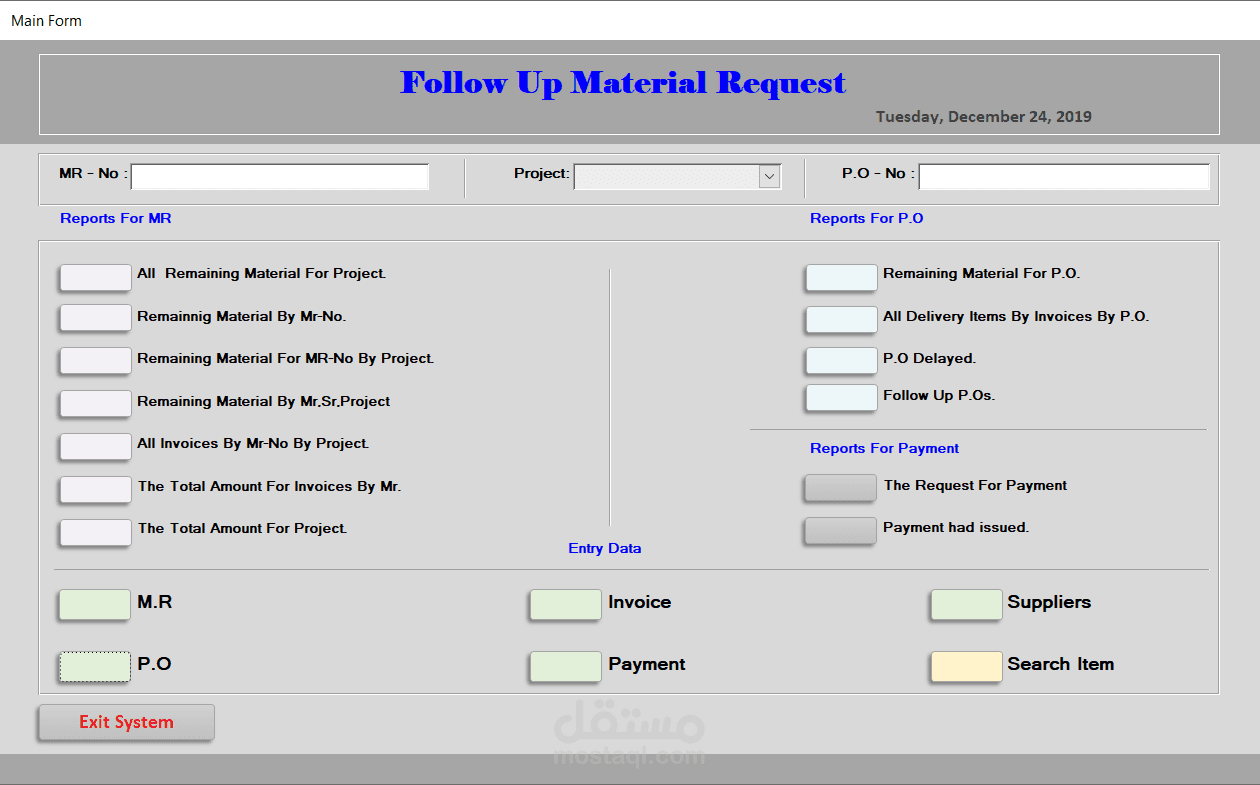Focus the MR - No input field
Screen dimensions: 1260x785
coord(280,176)
